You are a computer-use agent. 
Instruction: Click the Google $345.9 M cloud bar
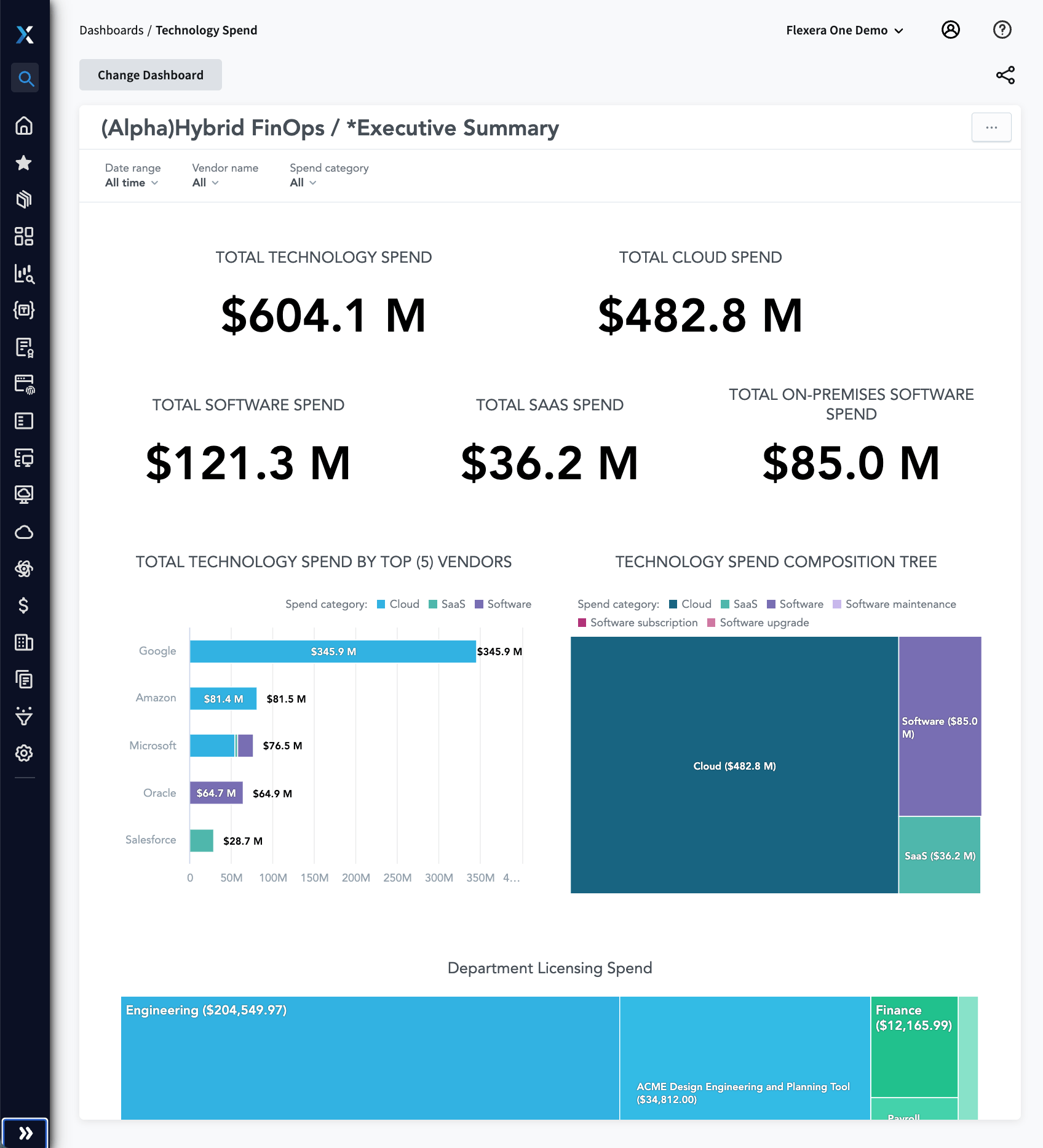[x=333, y=652]
